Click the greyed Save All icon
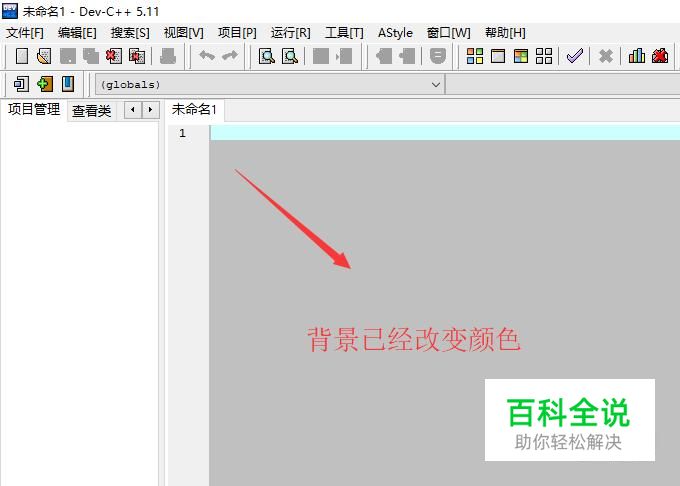 click(x=91, y=56)
